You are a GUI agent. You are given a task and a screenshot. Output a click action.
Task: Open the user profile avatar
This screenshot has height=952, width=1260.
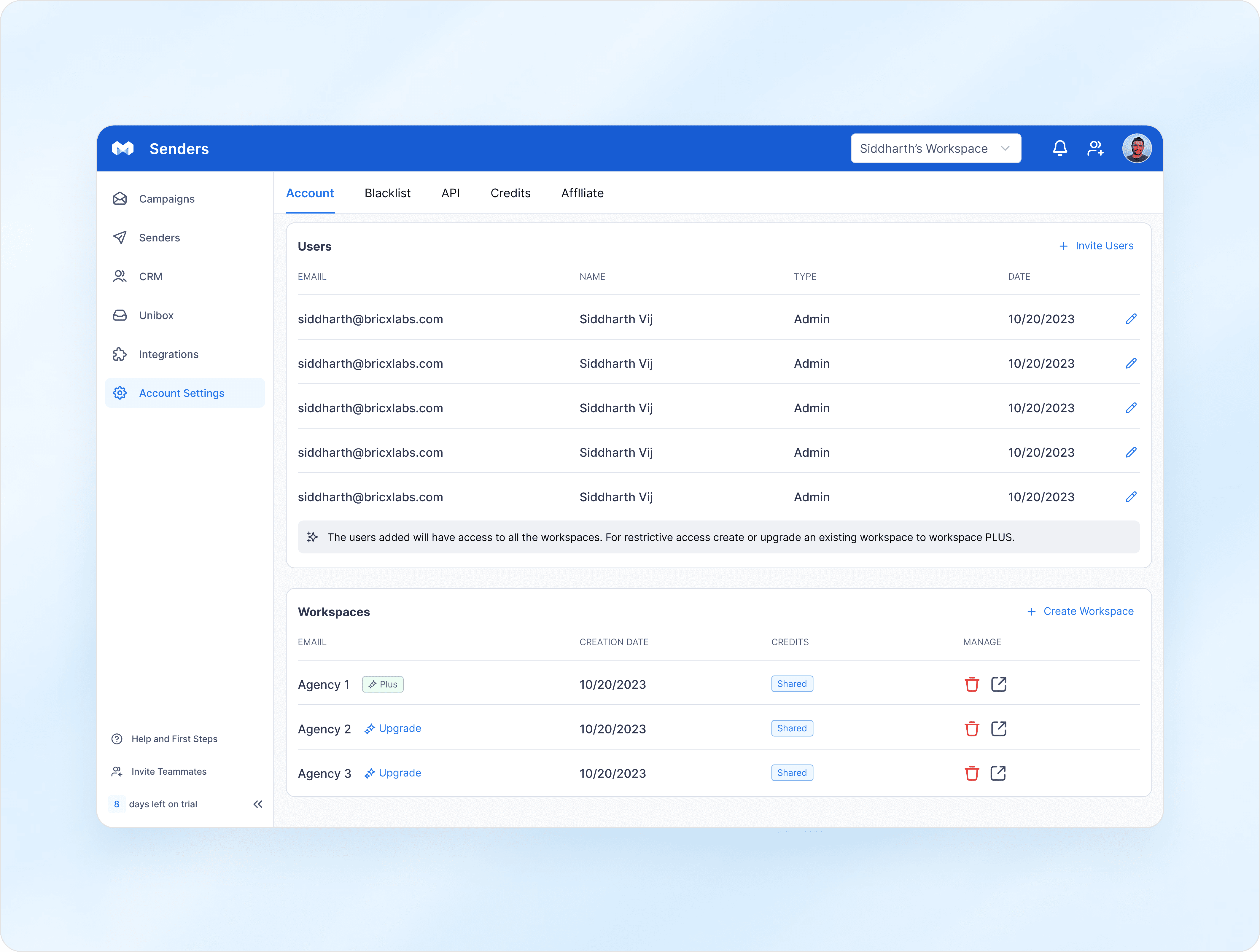tap(1136, 149)
